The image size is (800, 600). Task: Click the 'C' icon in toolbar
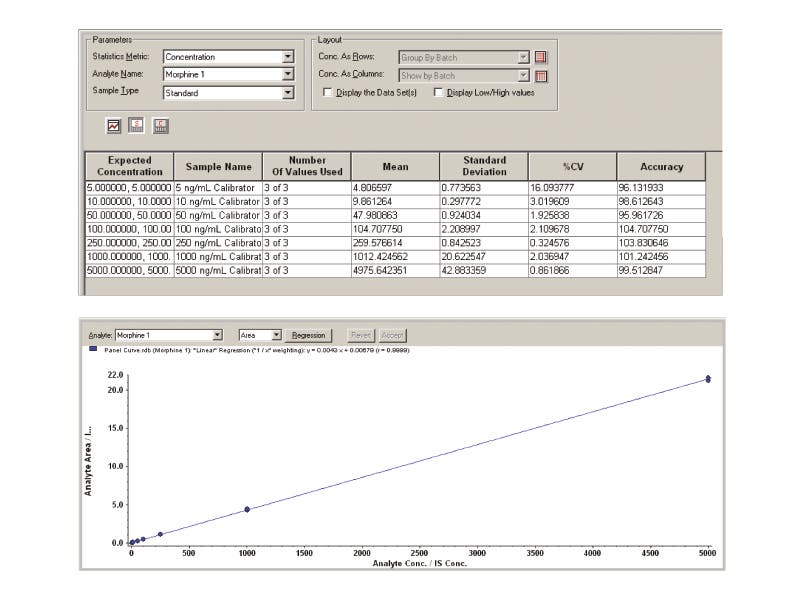point(160,125)
